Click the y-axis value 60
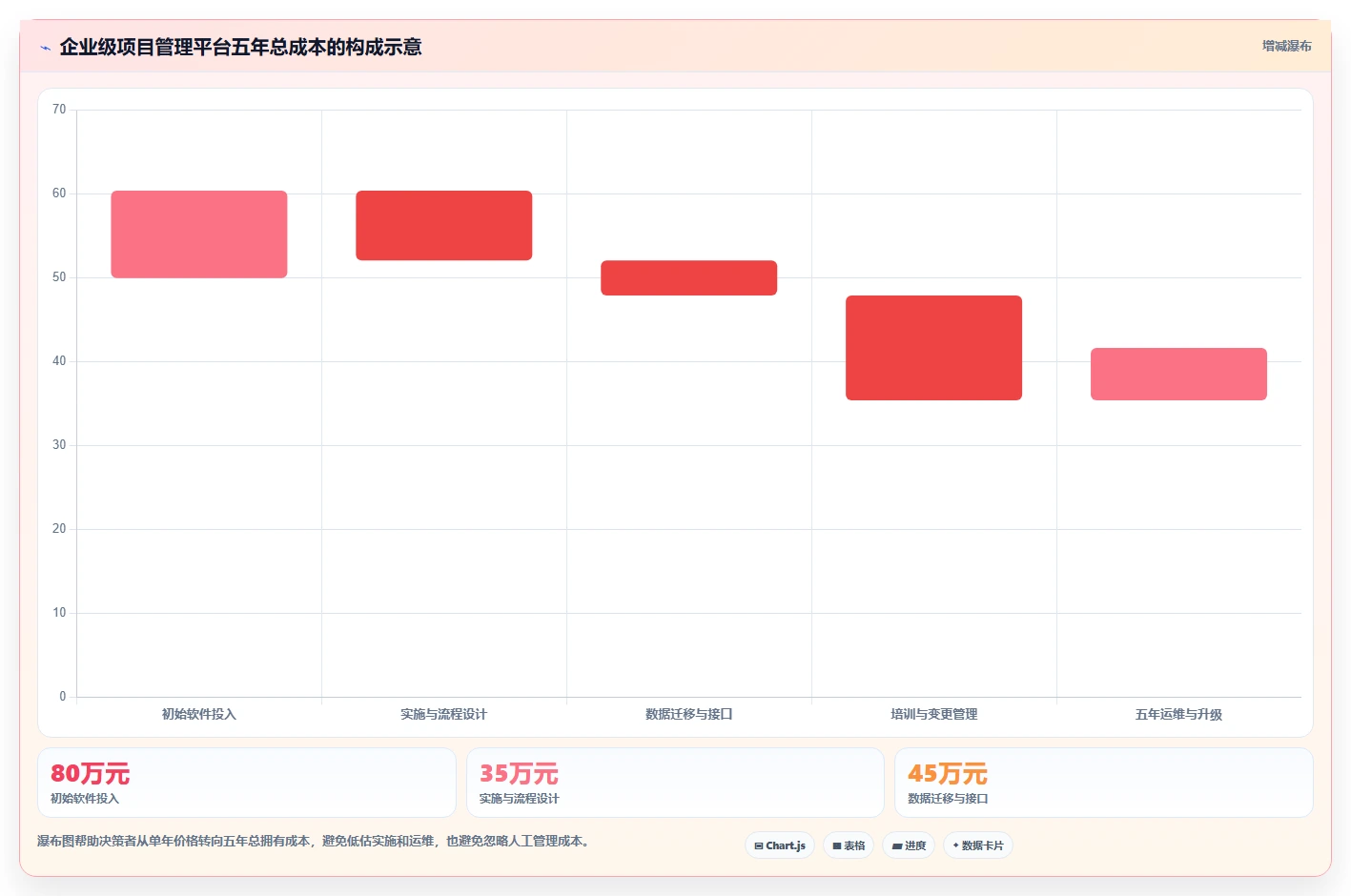Viewport: 1351px width, 896px height. 59,193
